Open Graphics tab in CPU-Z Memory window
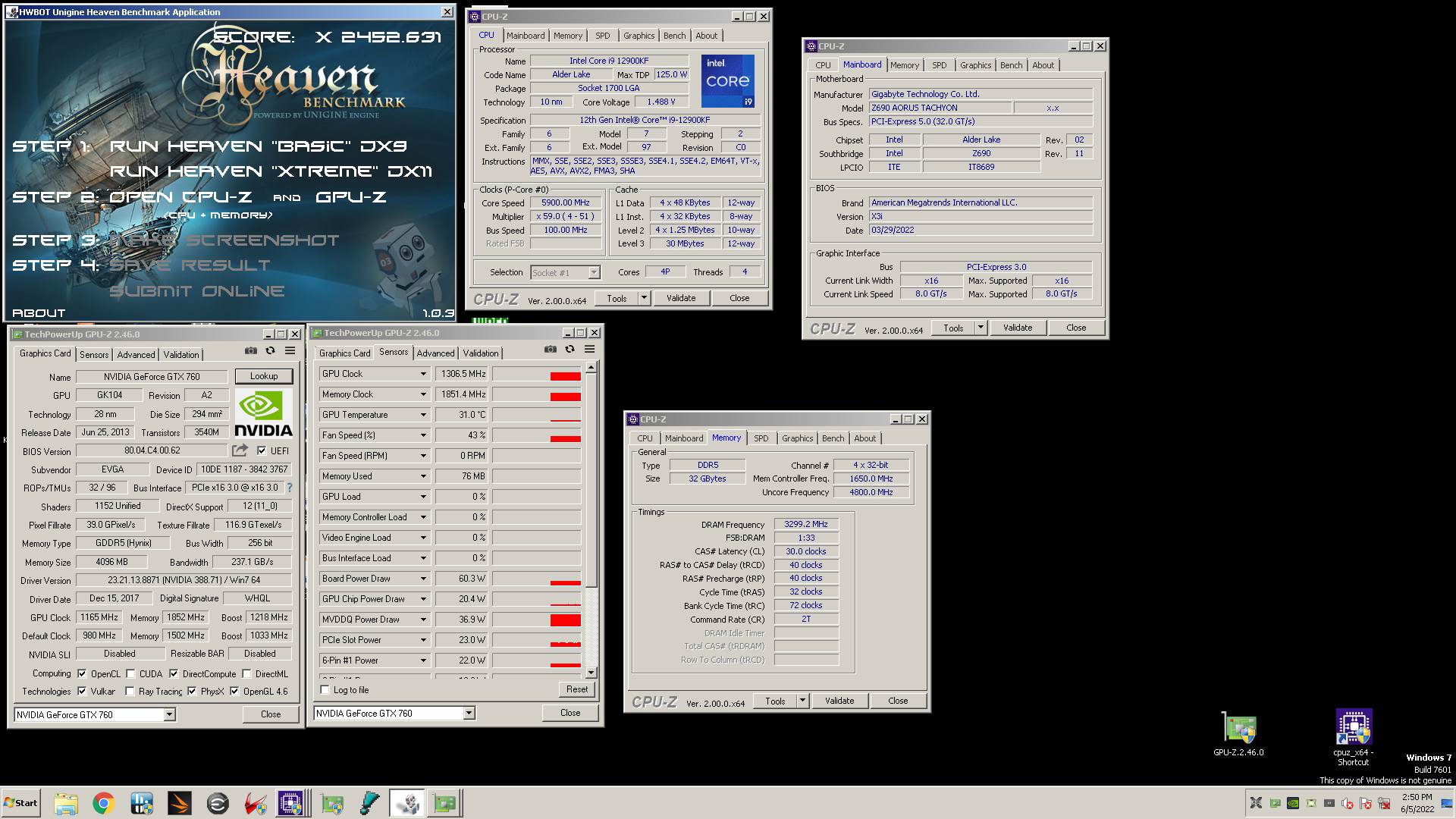The height and width of the screenshot is (819, 1456). tap(797, 438)
